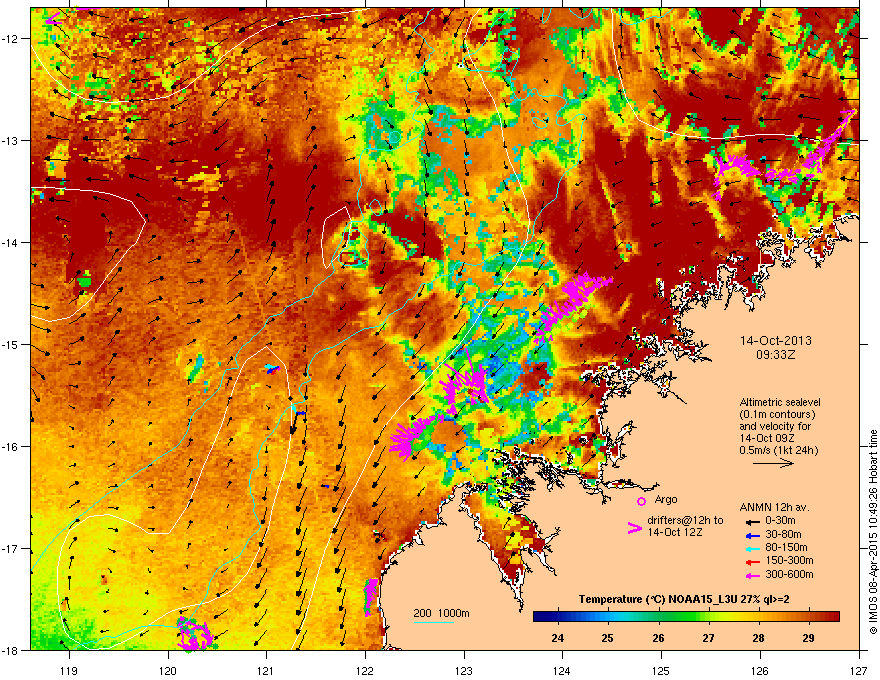Click the magenta arrow beside 300-600m

752,576
